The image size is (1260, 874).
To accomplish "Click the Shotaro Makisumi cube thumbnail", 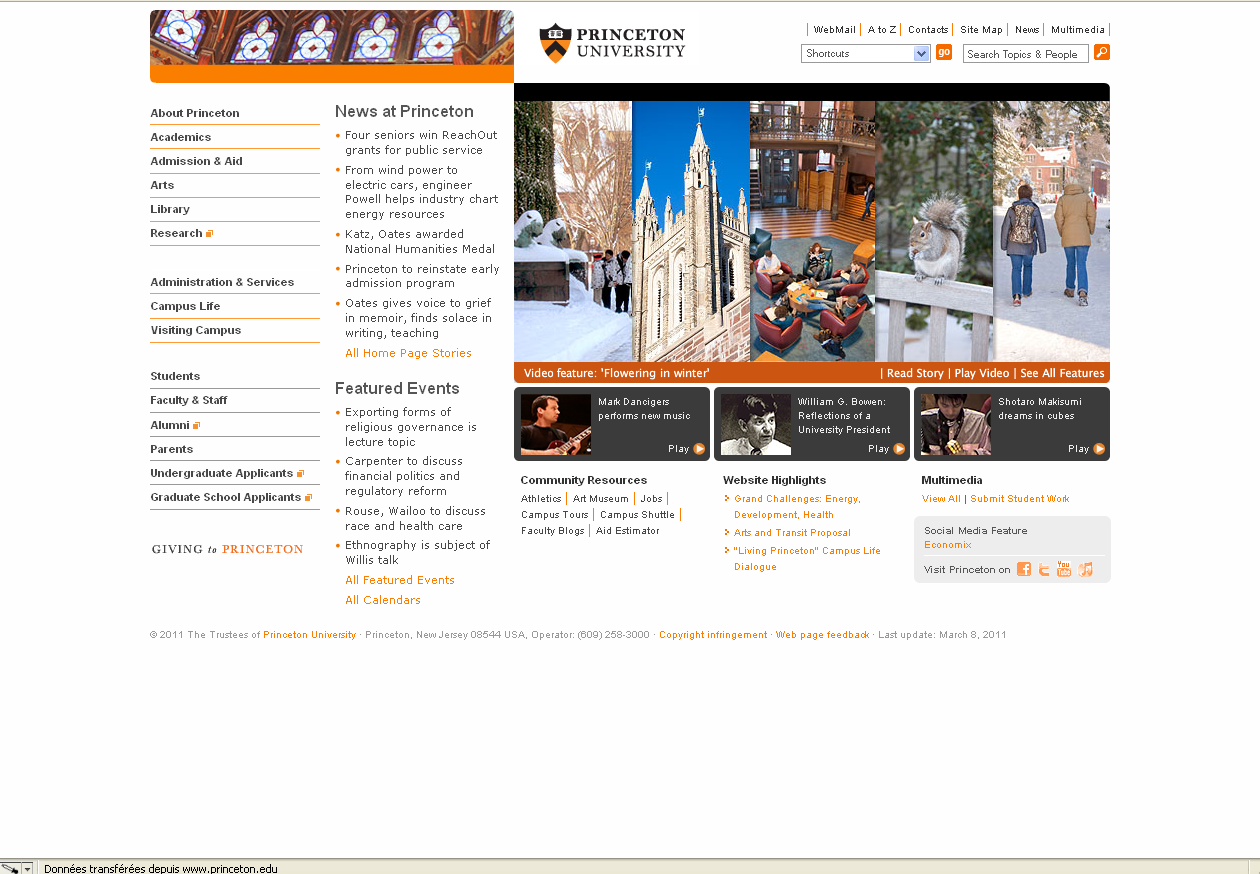I will point(956,424).
